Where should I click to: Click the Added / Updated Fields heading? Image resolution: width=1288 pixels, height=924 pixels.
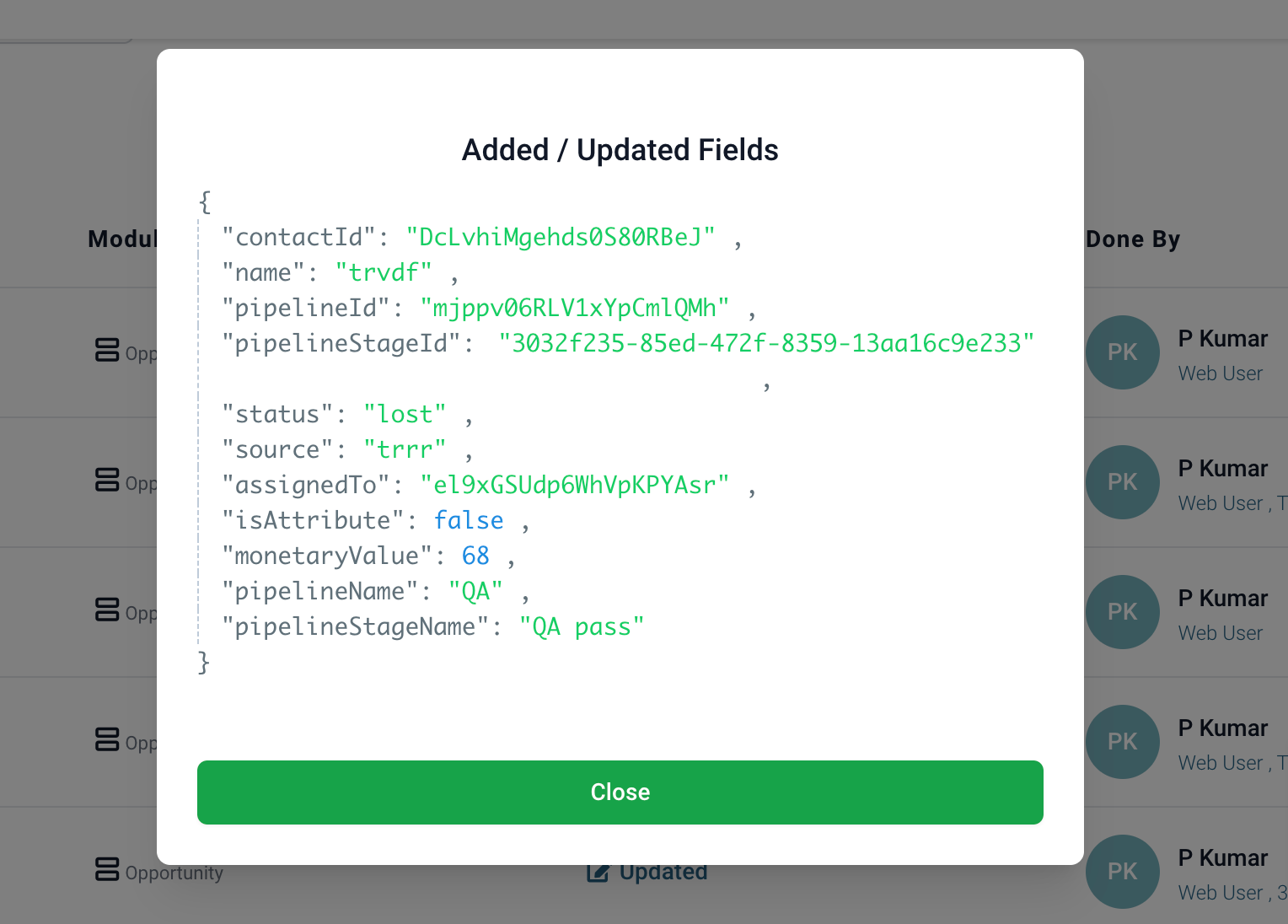620,150
